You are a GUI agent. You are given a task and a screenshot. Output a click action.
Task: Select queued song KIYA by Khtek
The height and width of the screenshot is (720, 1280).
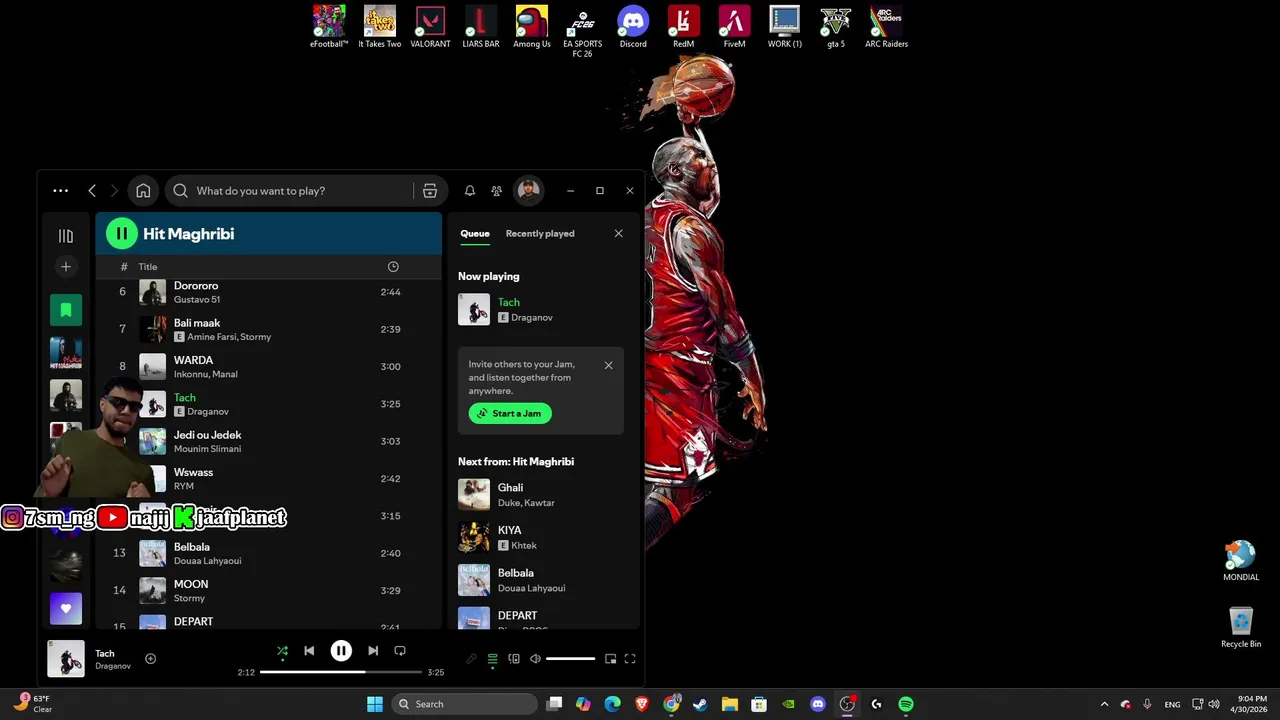coord(540,537)
